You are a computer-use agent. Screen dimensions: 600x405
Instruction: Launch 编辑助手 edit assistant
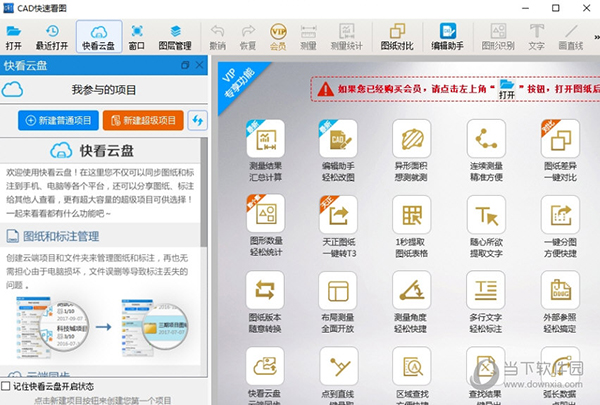click(447, 37)
